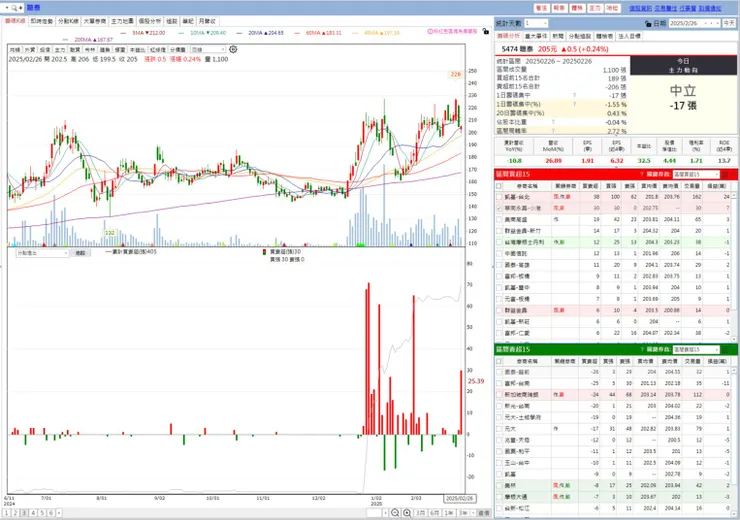Switch to 月營收 tab
This screenshot has height=520, width=740.
pos(207,21)
